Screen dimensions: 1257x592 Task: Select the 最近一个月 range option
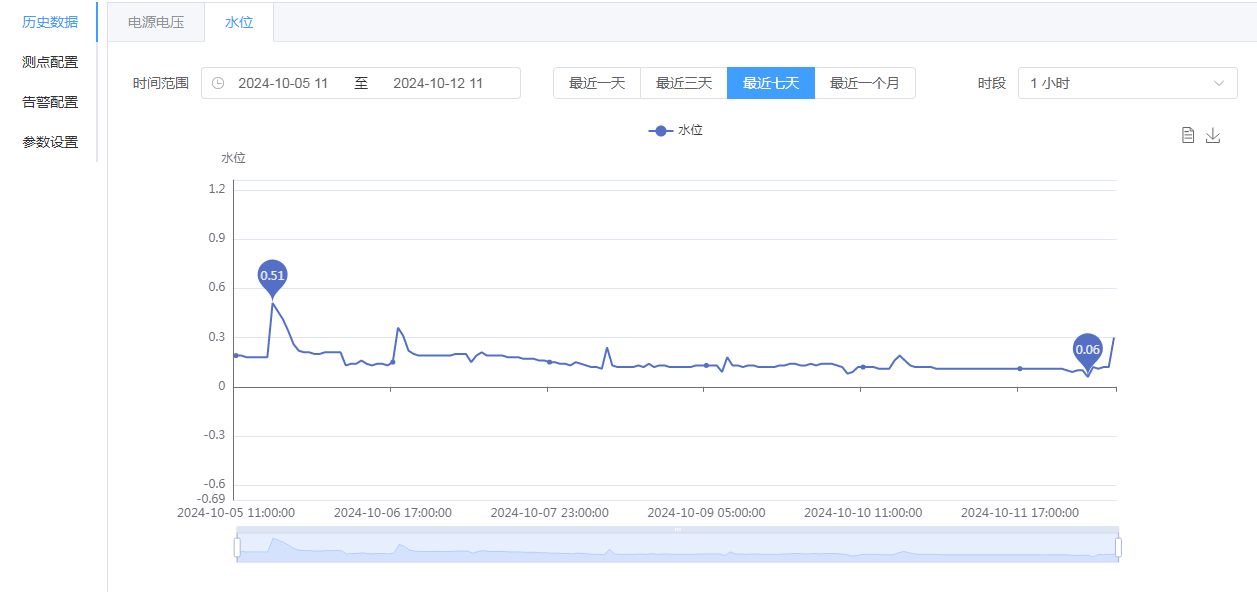pyautogui.click(x=865, y=83)
